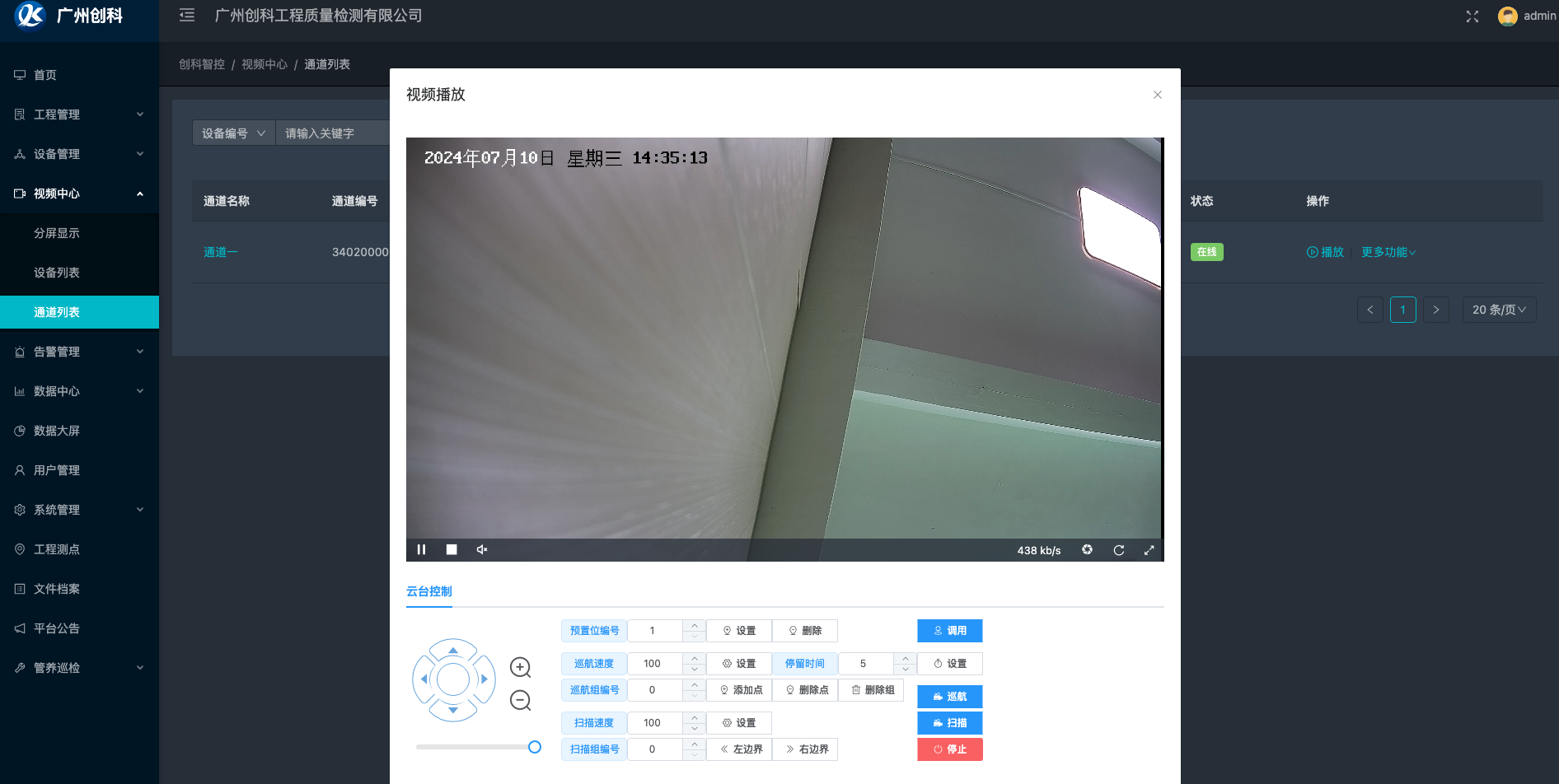Toggle page fullscreen from the top bar
The height and width of the screenshot is (784, 1559).
point(1472,16)
